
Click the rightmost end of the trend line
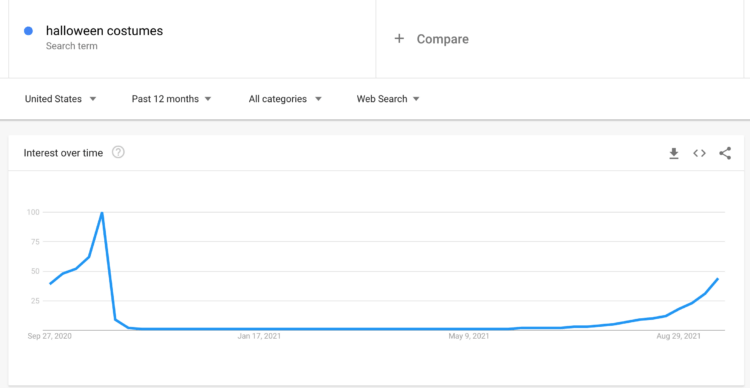(717, 279)
